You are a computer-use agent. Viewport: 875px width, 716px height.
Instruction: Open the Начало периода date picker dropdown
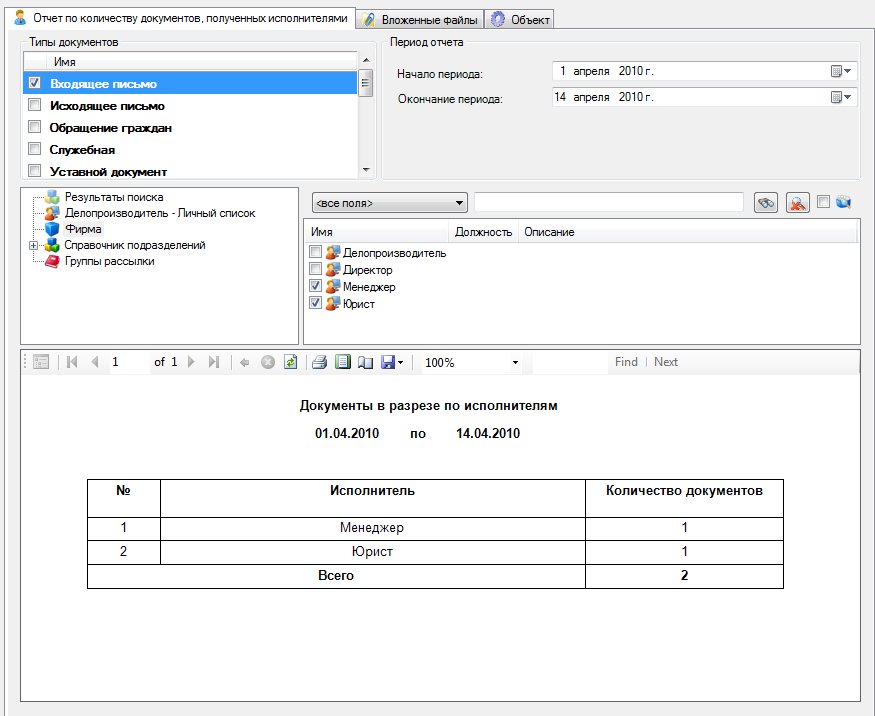[841, 71]
